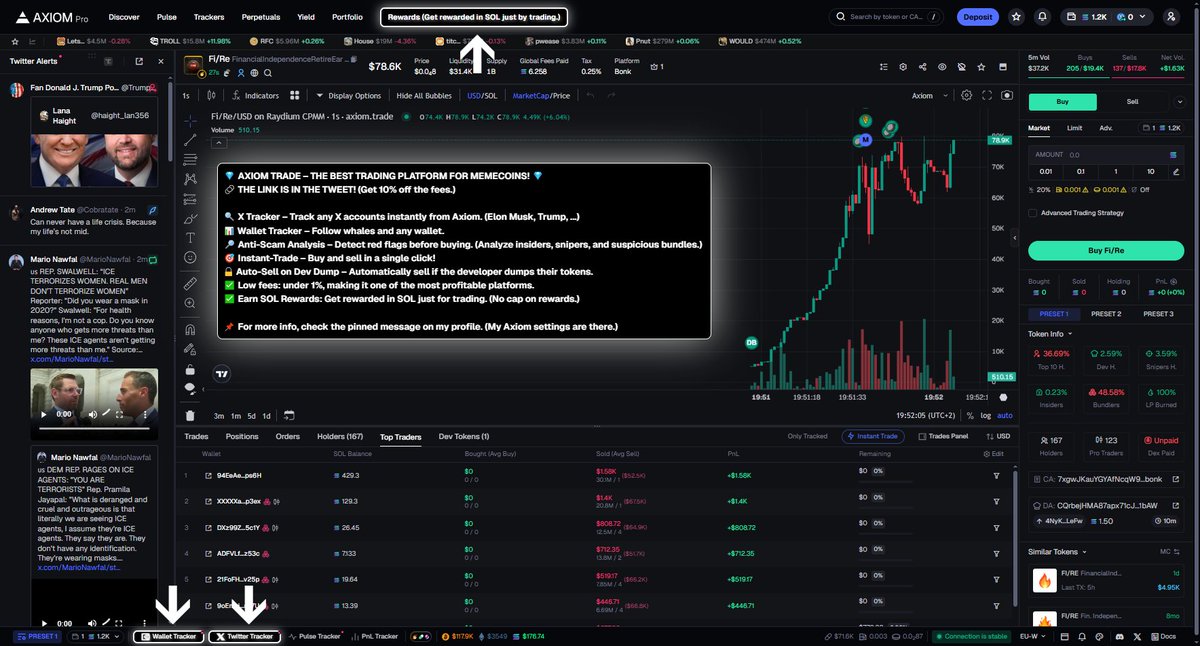
Task: Toggle Only Tracked filter
Action: (807, 436)
